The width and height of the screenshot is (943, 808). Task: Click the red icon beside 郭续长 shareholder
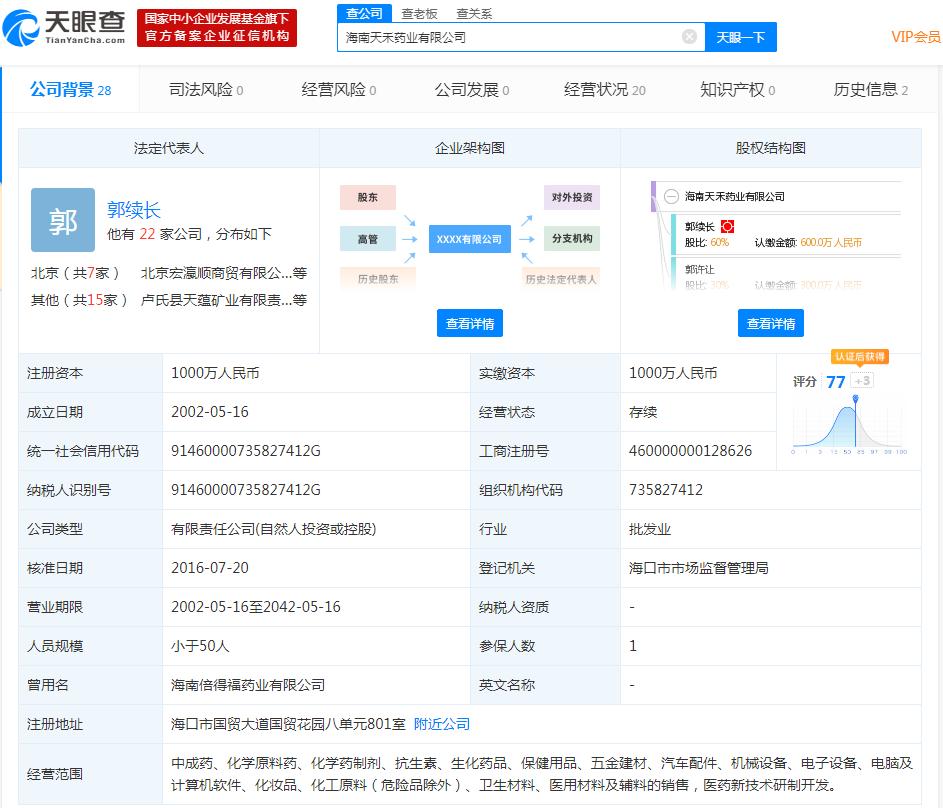(727, 227)
